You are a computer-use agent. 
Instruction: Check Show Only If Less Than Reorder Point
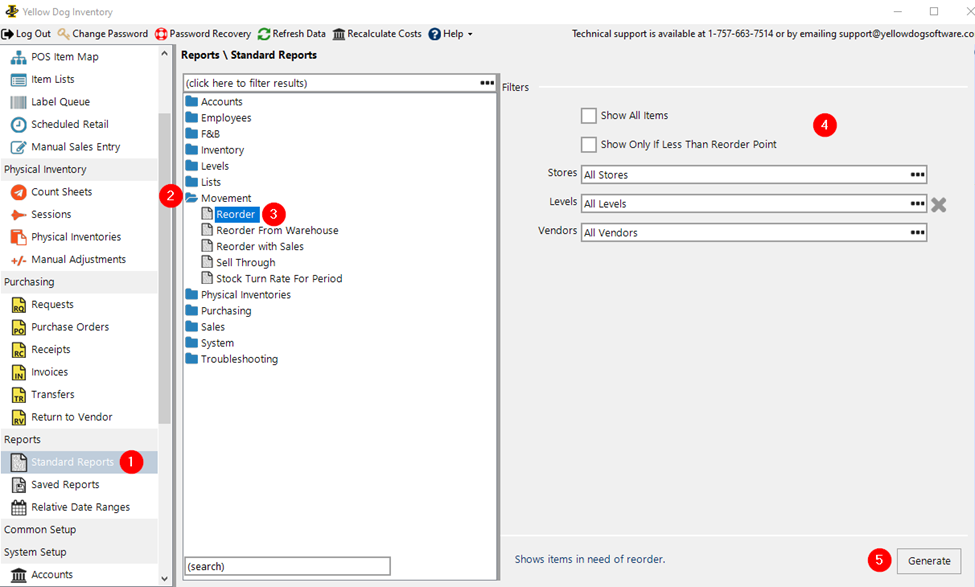pos(588,144)
